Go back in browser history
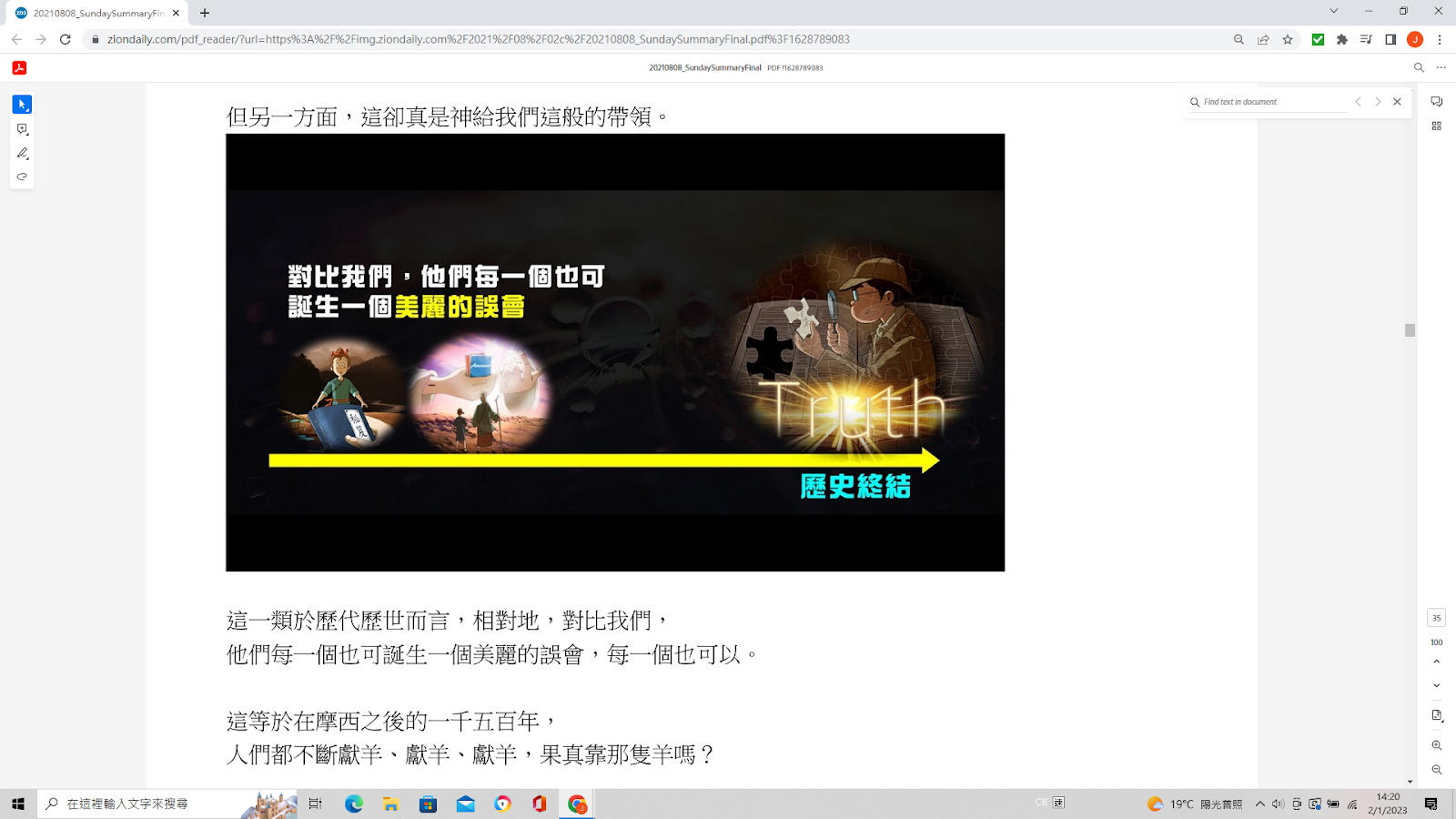The image size is (1456, 819). tap(16, 39)
